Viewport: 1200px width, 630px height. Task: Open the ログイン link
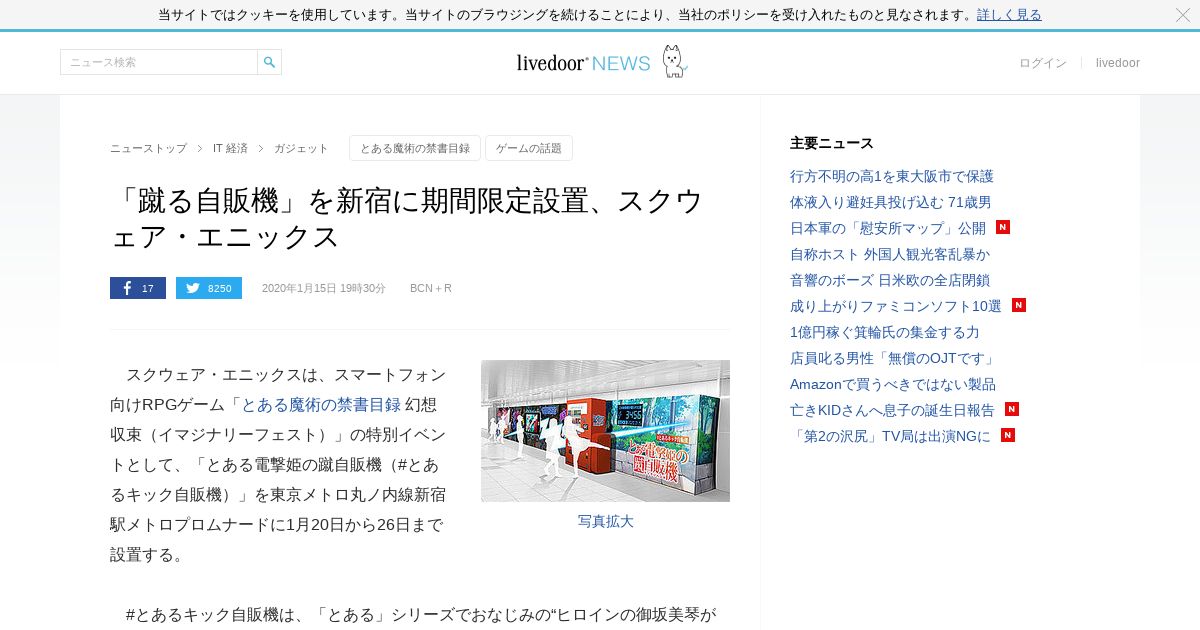[x=1043, y=63]
